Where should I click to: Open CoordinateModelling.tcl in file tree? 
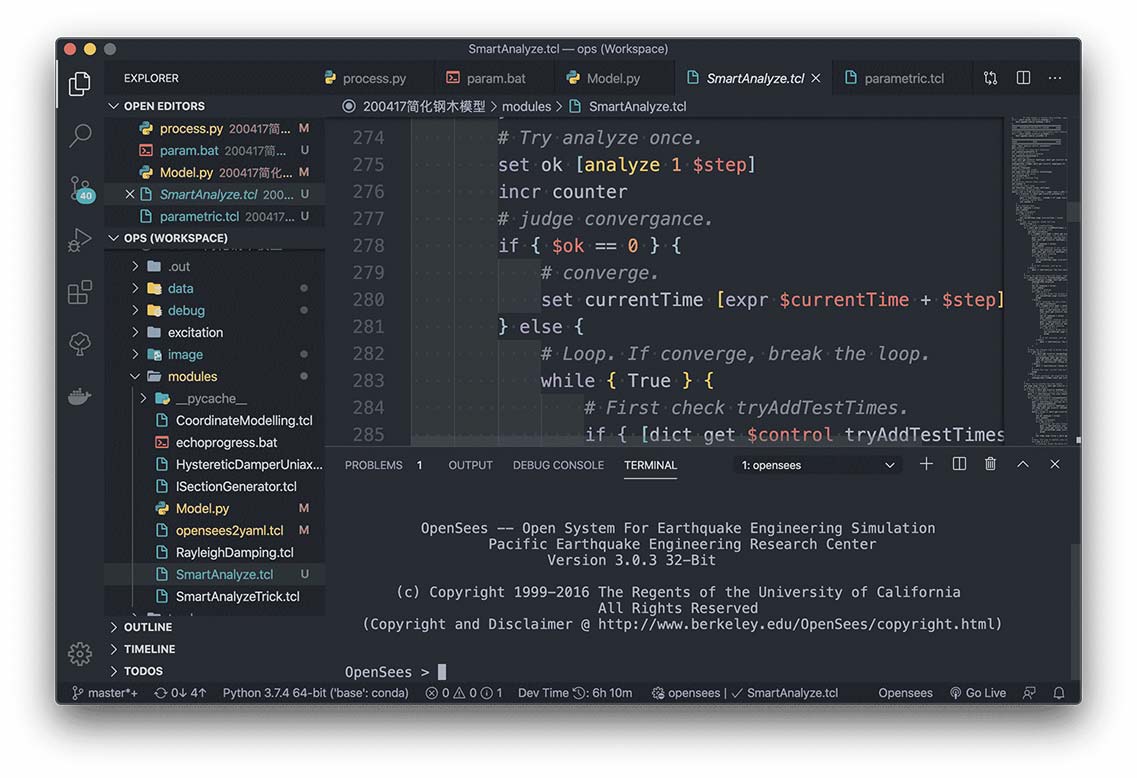[x=215, y=421]
